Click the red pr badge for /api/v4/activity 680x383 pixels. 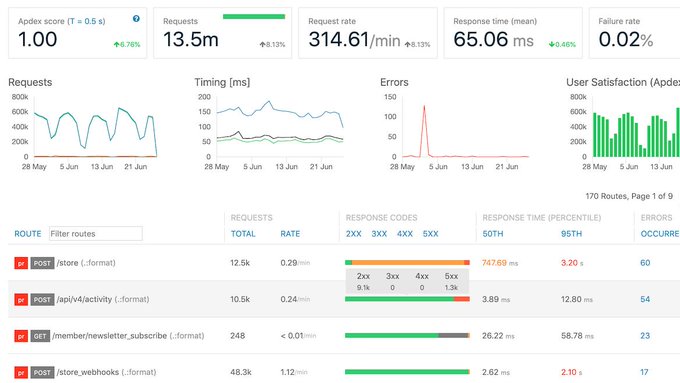[21, 299]
